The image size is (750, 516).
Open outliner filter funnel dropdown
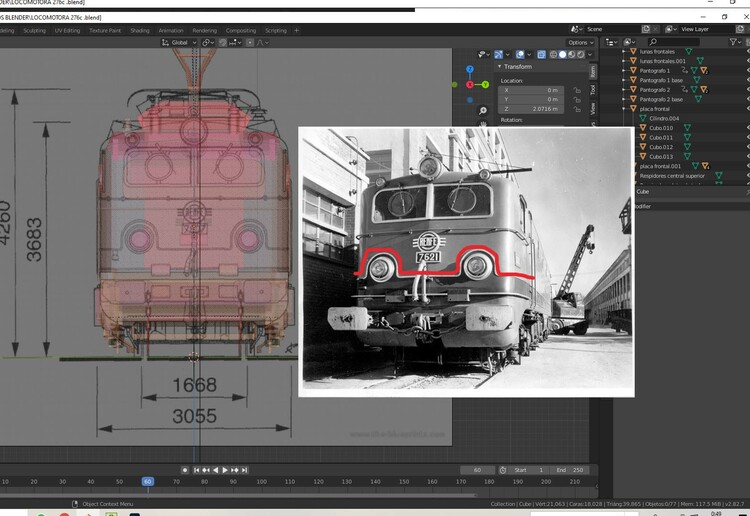736,42
